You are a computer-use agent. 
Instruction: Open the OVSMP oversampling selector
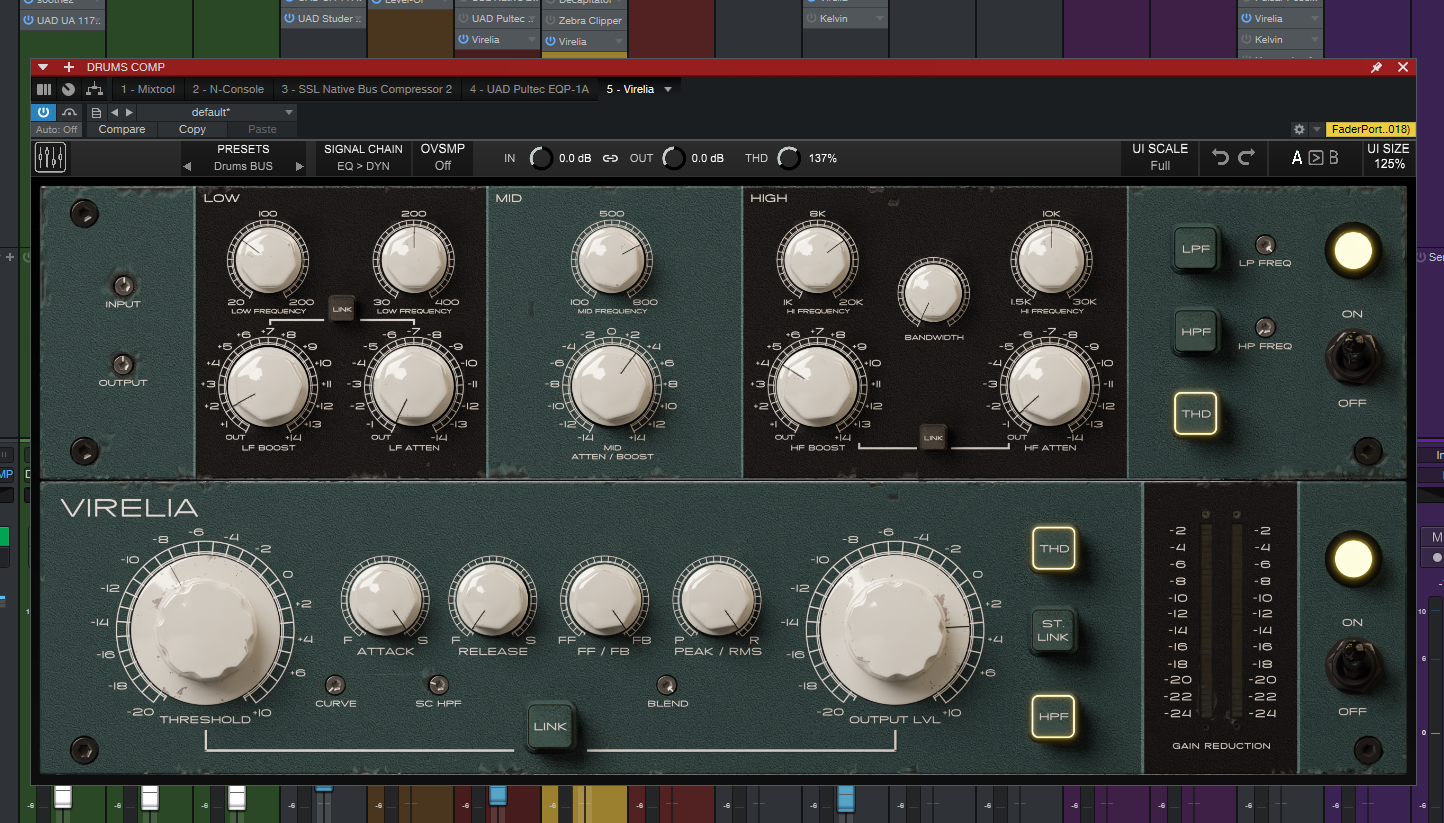443,157
